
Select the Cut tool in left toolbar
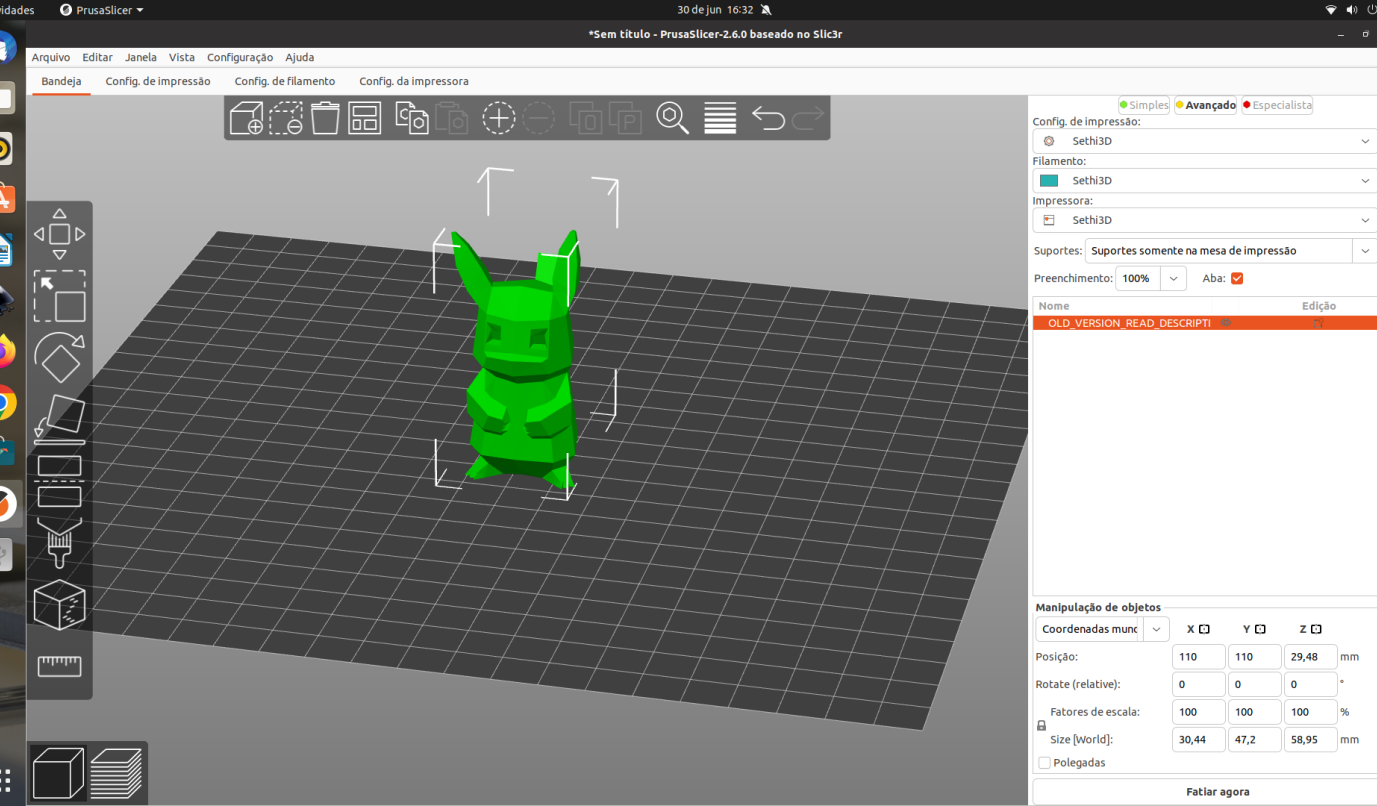pos(59,480)
